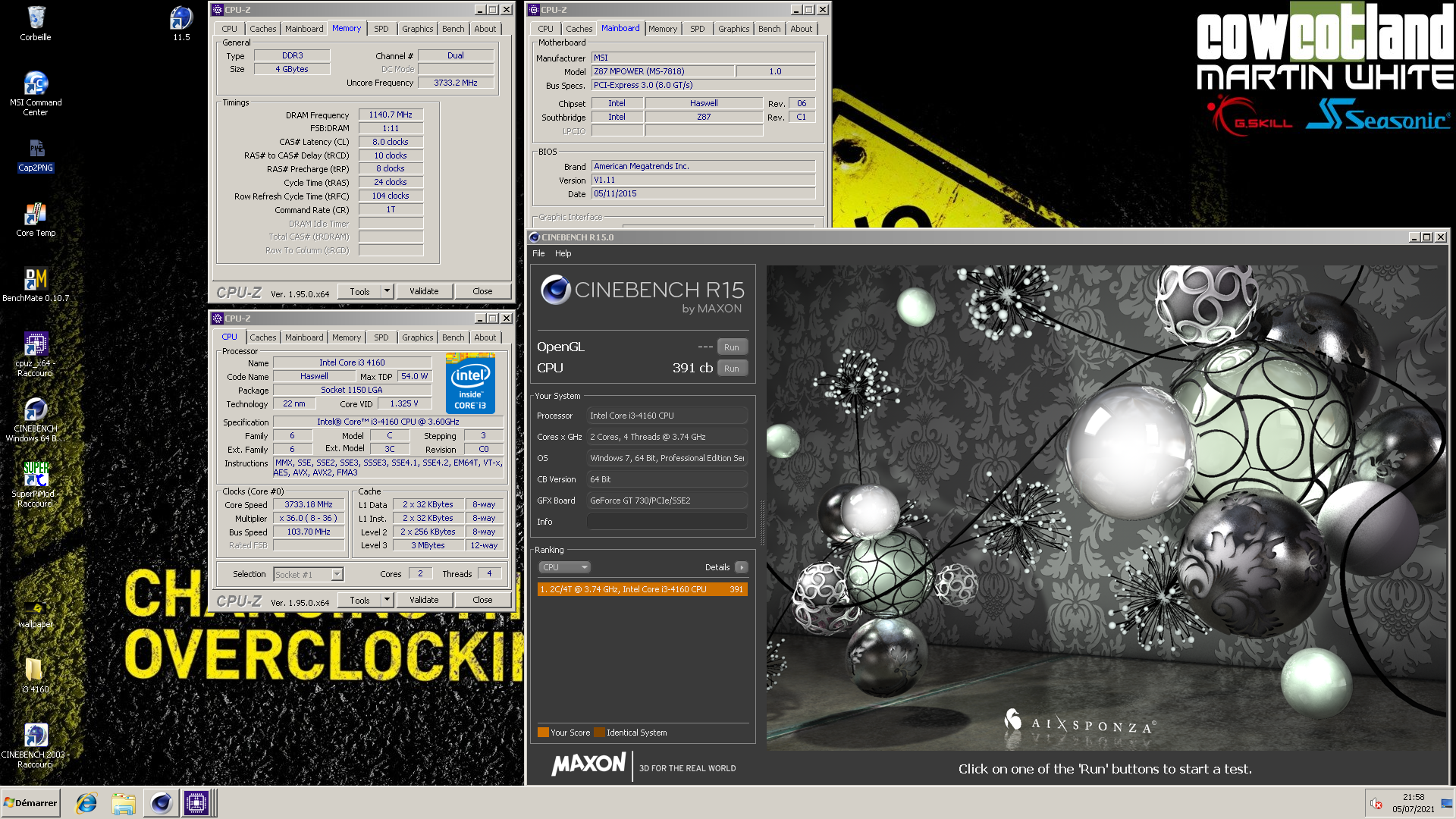The height and width of the screenshot is (819, 1456).
Task: Select Bench tab in bottom CPU-Z window
Action: (x=453, y=337)
